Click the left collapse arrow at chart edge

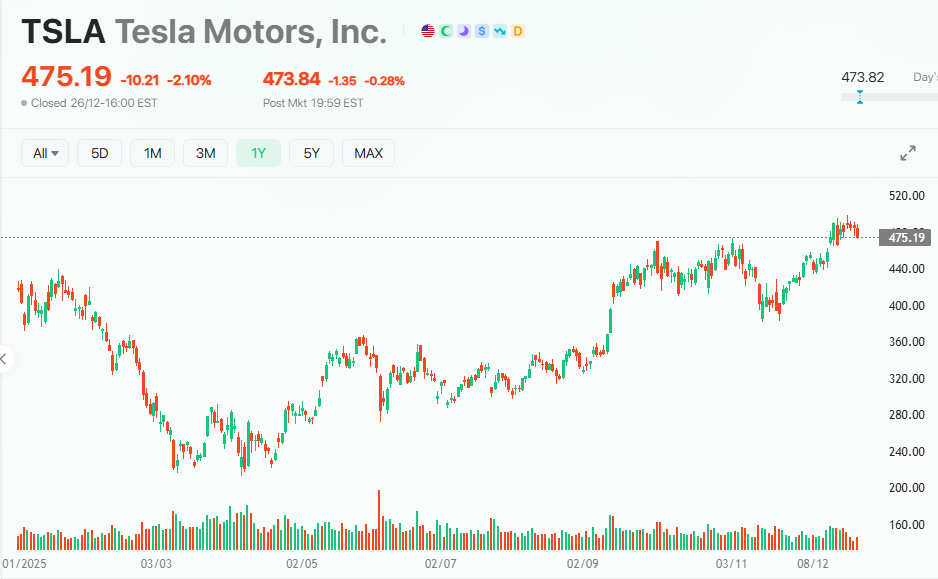(x=3, y=358)
